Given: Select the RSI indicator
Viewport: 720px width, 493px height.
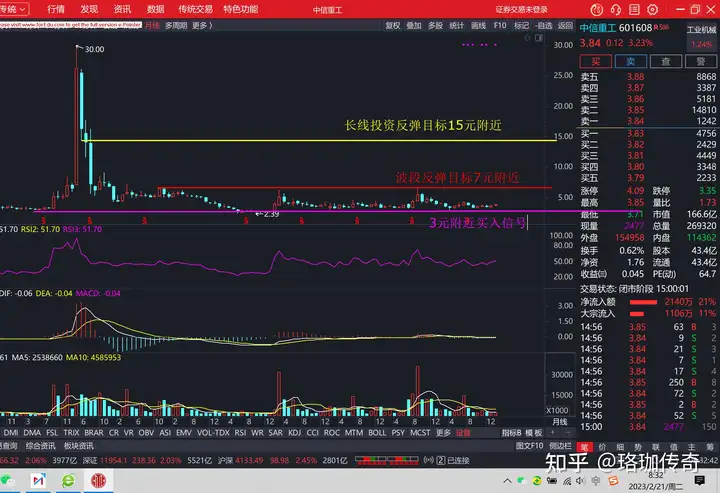Looking at the screenshot, I should click(240, 432).
